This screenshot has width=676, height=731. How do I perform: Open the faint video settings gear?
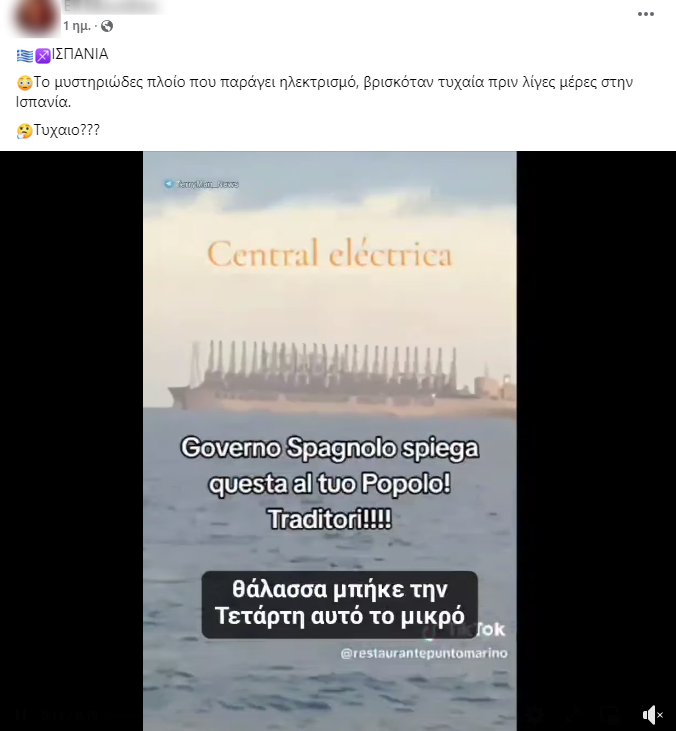[537, 715]
